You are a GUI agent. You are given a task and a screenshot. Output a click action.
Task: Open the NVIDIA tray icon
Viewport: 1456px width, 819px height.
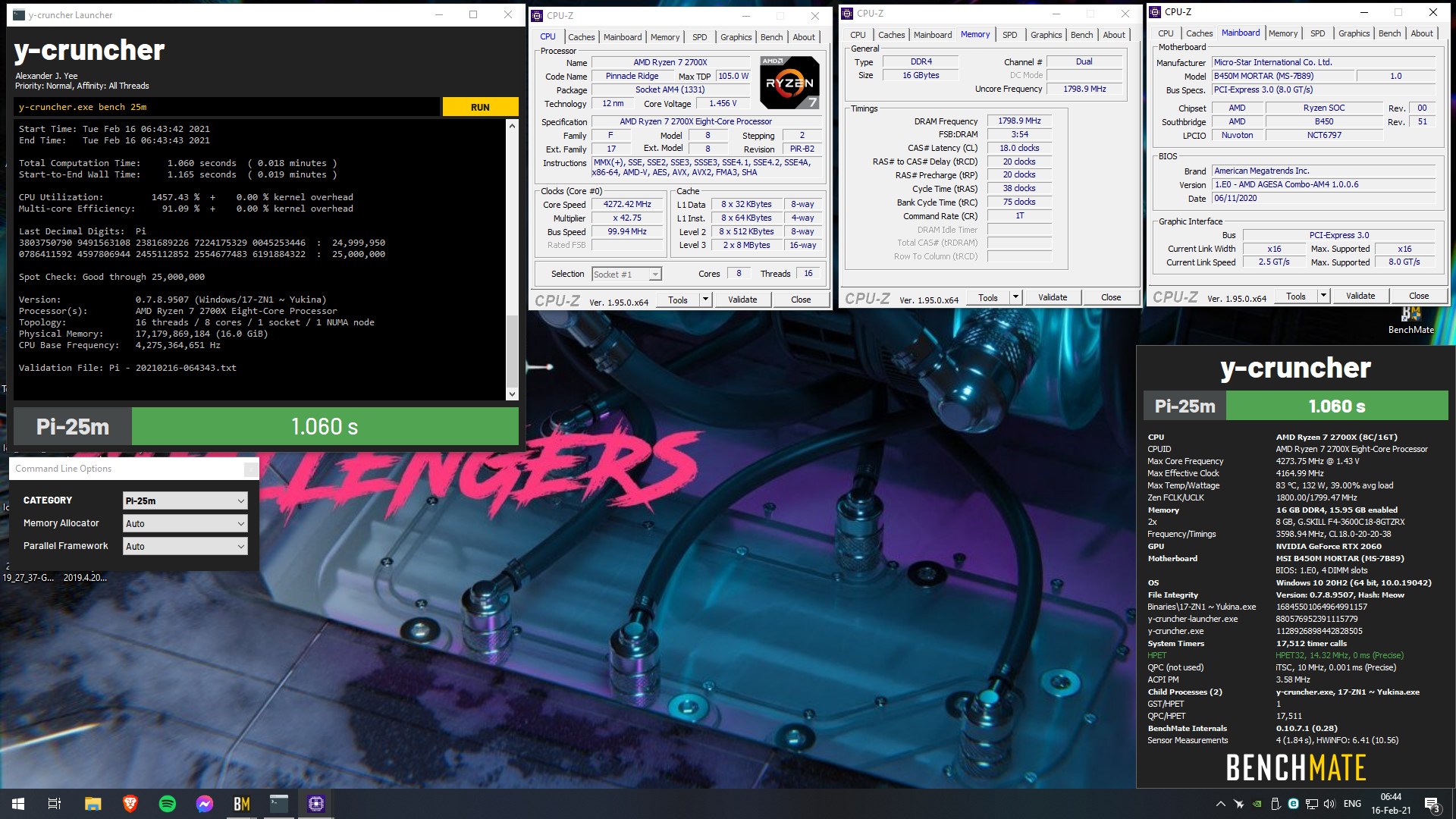1257,804
